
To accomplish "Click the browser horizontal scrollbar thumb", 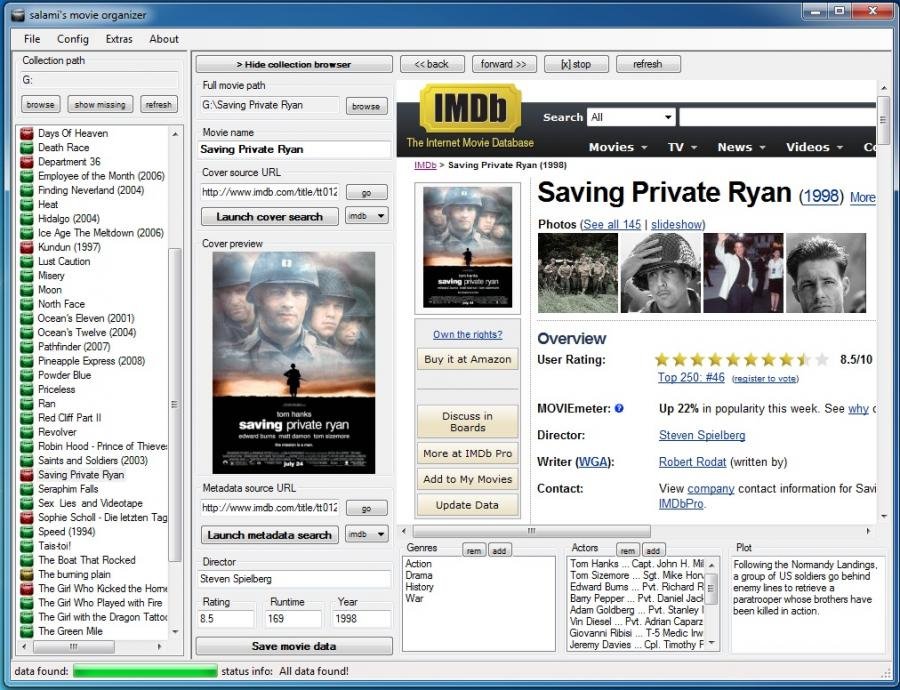I will point(532,531).
